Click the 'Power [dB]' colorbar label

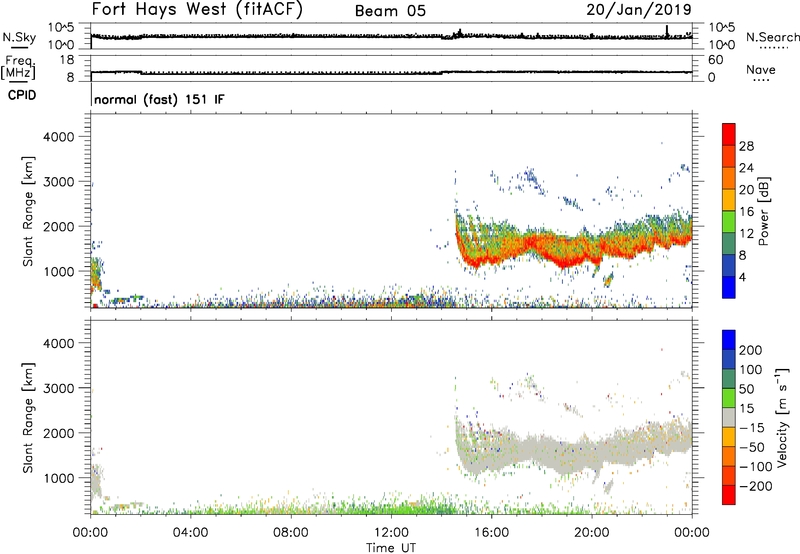pos(764,211)
